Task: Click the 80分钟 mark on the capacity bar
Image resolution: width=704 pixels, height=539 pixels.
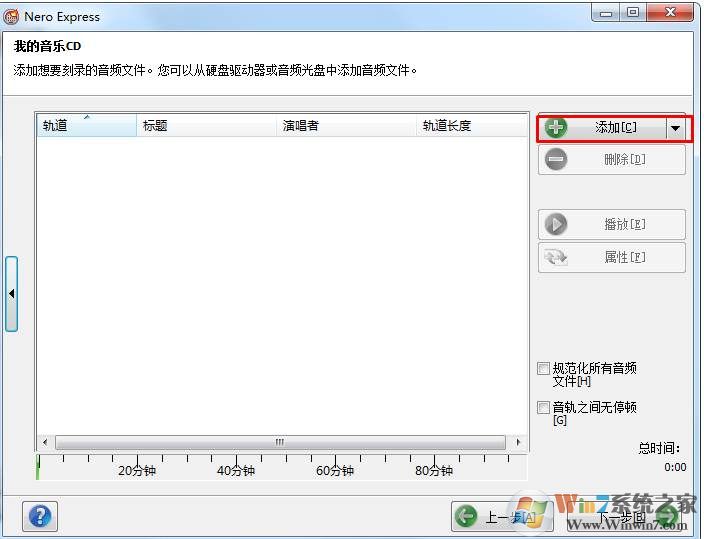Action: 434,471
